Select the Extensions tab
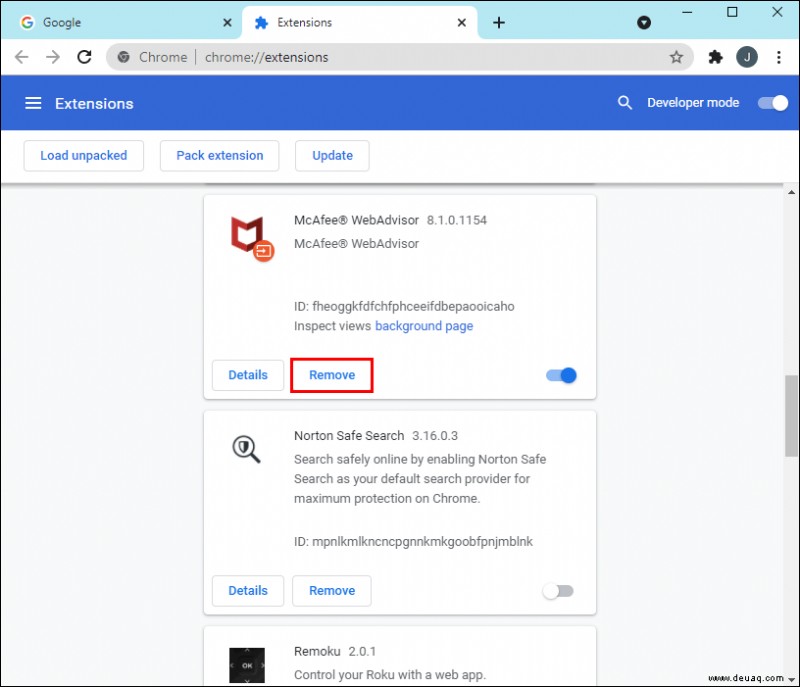The width and height of the screenshot is (800, 687). click(360, 22)
